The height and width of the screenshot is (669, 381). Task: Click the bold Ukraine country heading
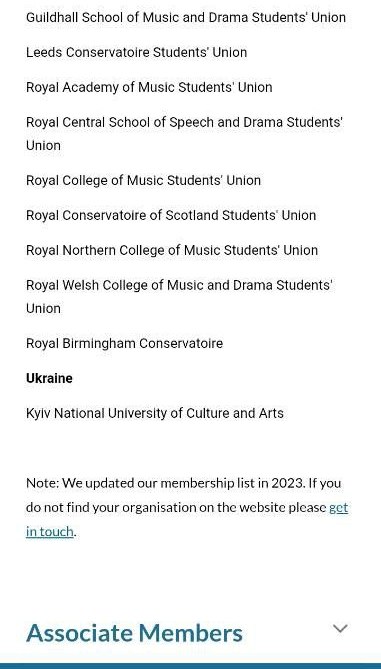(x=49, y=378)
